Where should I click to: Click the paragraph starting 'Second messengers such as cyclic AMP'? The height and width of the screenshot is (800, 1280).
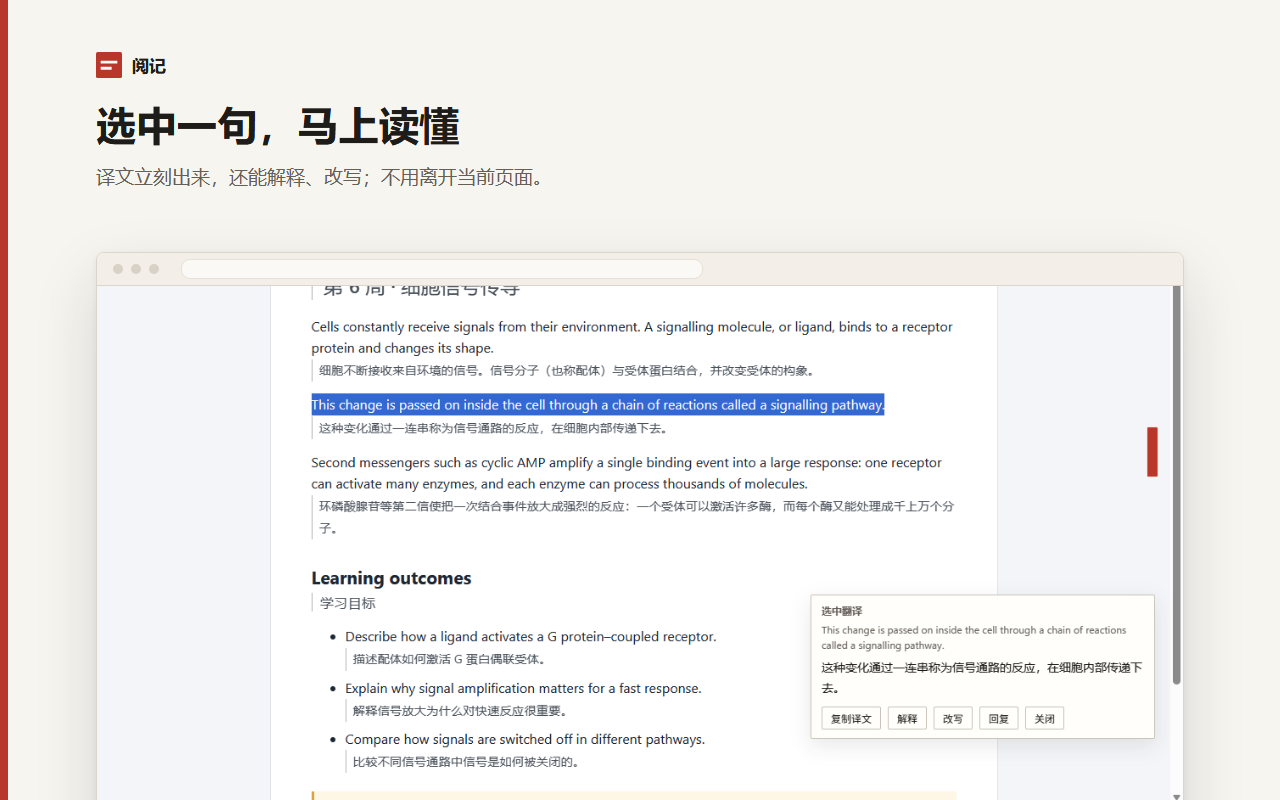[627, 473]
